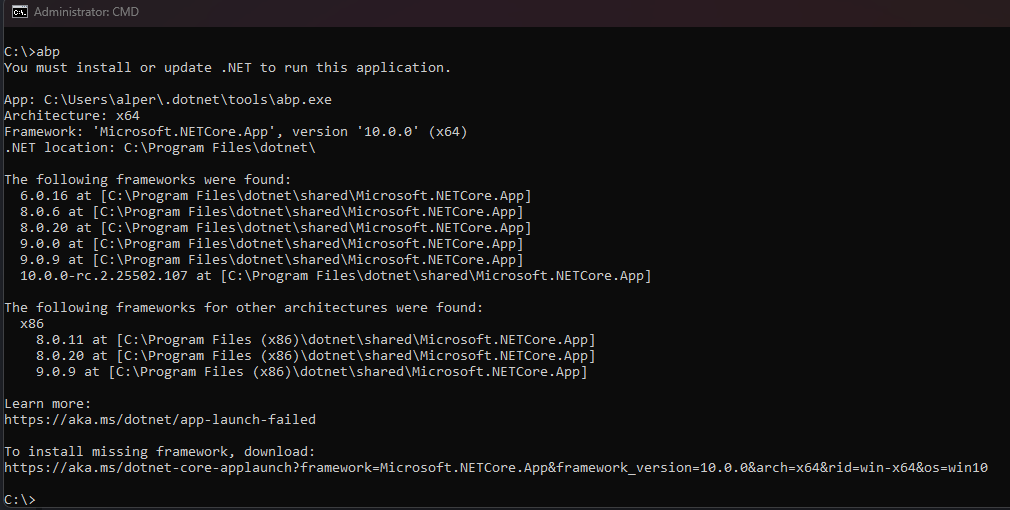Viewport: 1010px width, 510px height.
Task: Click the "Architecture: x64" line
Action: 72,116
